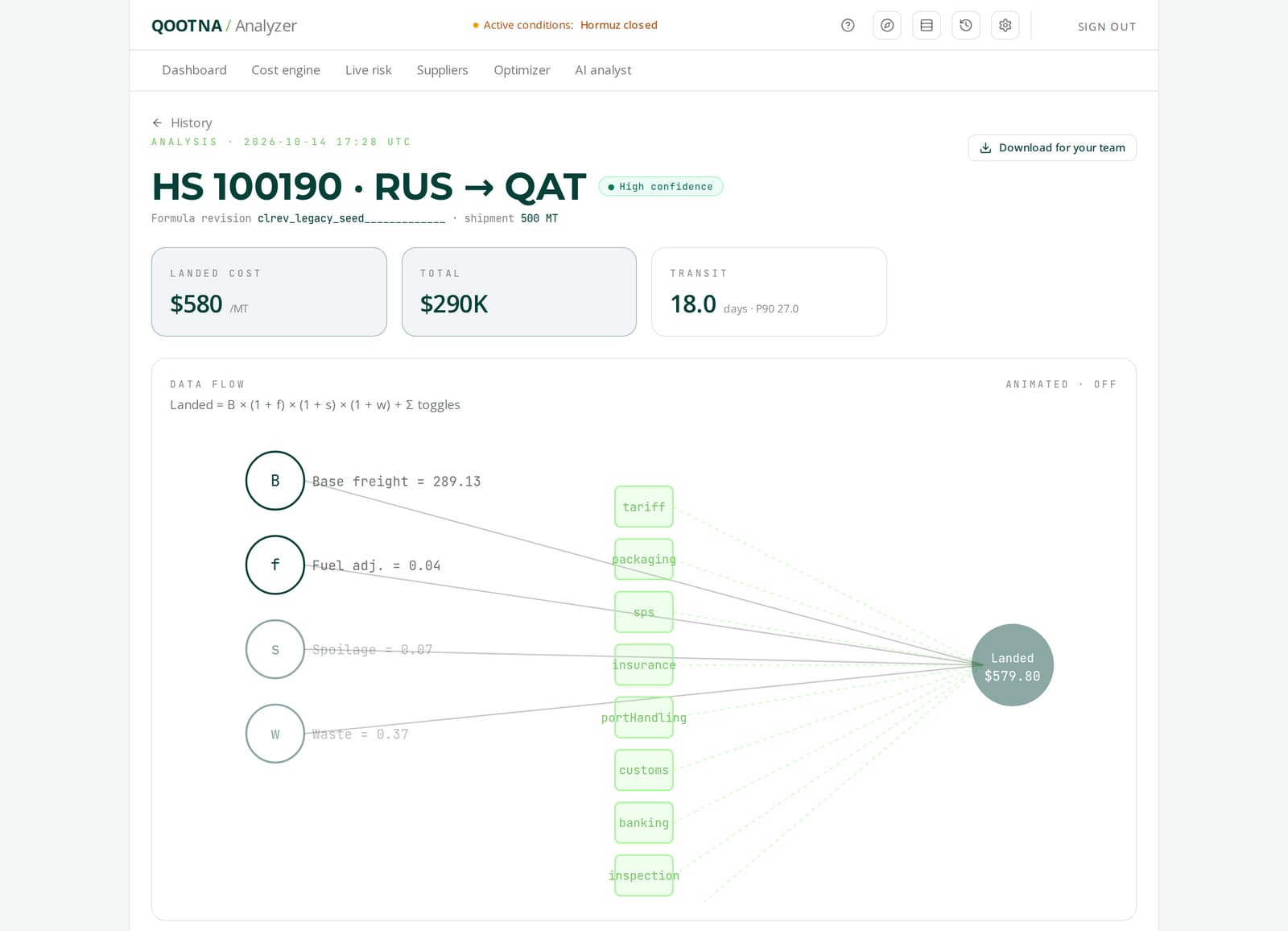Click the orange Active conditions dot

tap(476, 26)
